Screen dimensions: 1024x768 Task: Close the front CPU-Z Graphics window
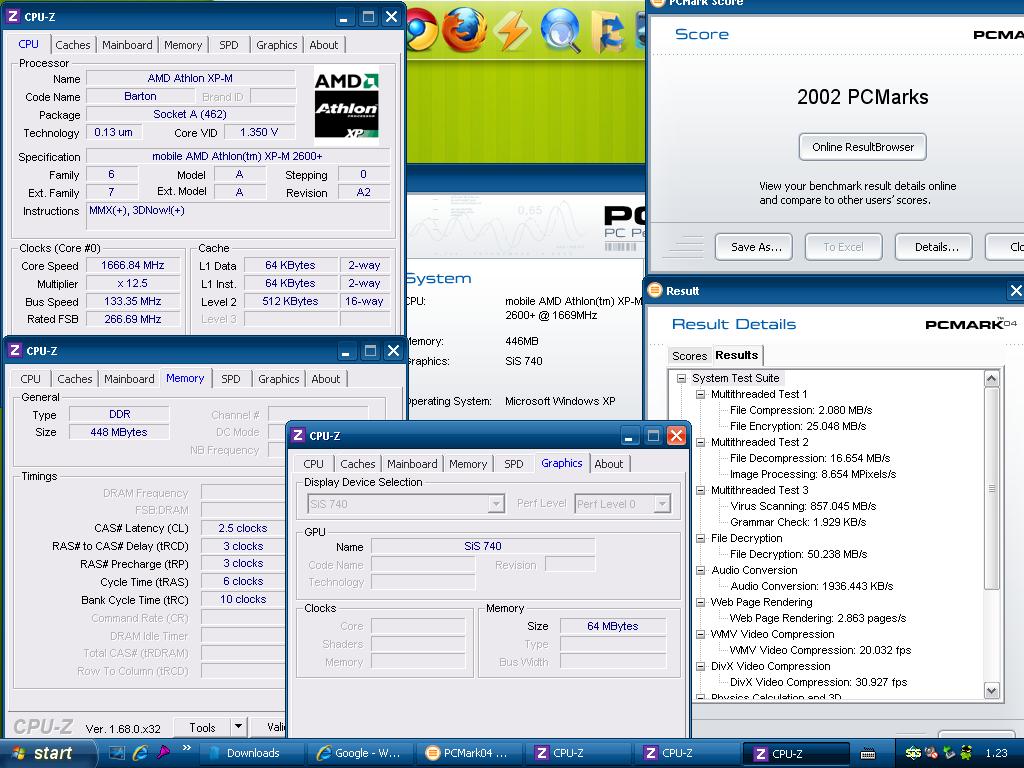pyautogui.click(x=676, y=436)
